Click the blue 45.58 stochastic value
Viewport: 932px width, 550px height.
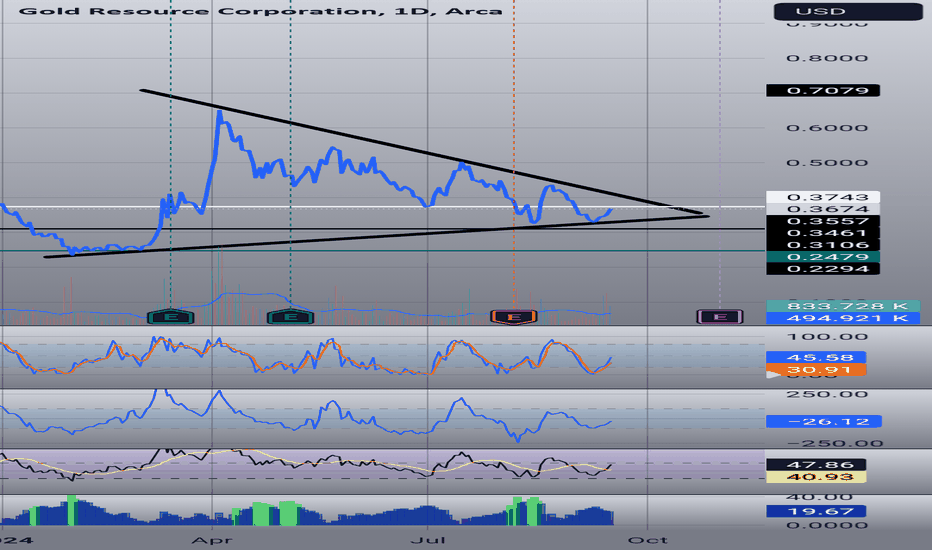[x=816, y=357]
